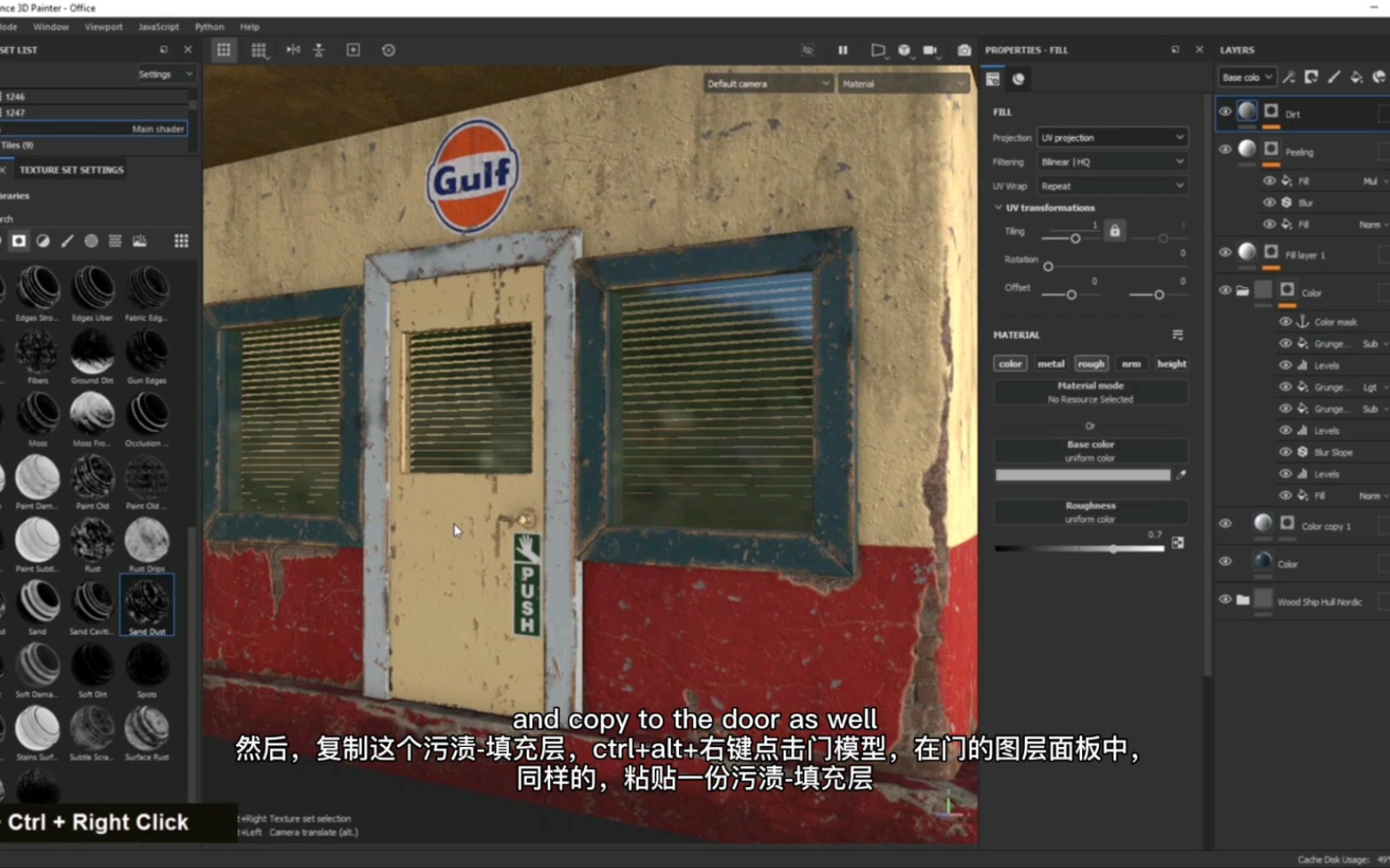Toggle the nrm channel button
The width and height of the screenshot is (1390, 868).
[1131, 364]
